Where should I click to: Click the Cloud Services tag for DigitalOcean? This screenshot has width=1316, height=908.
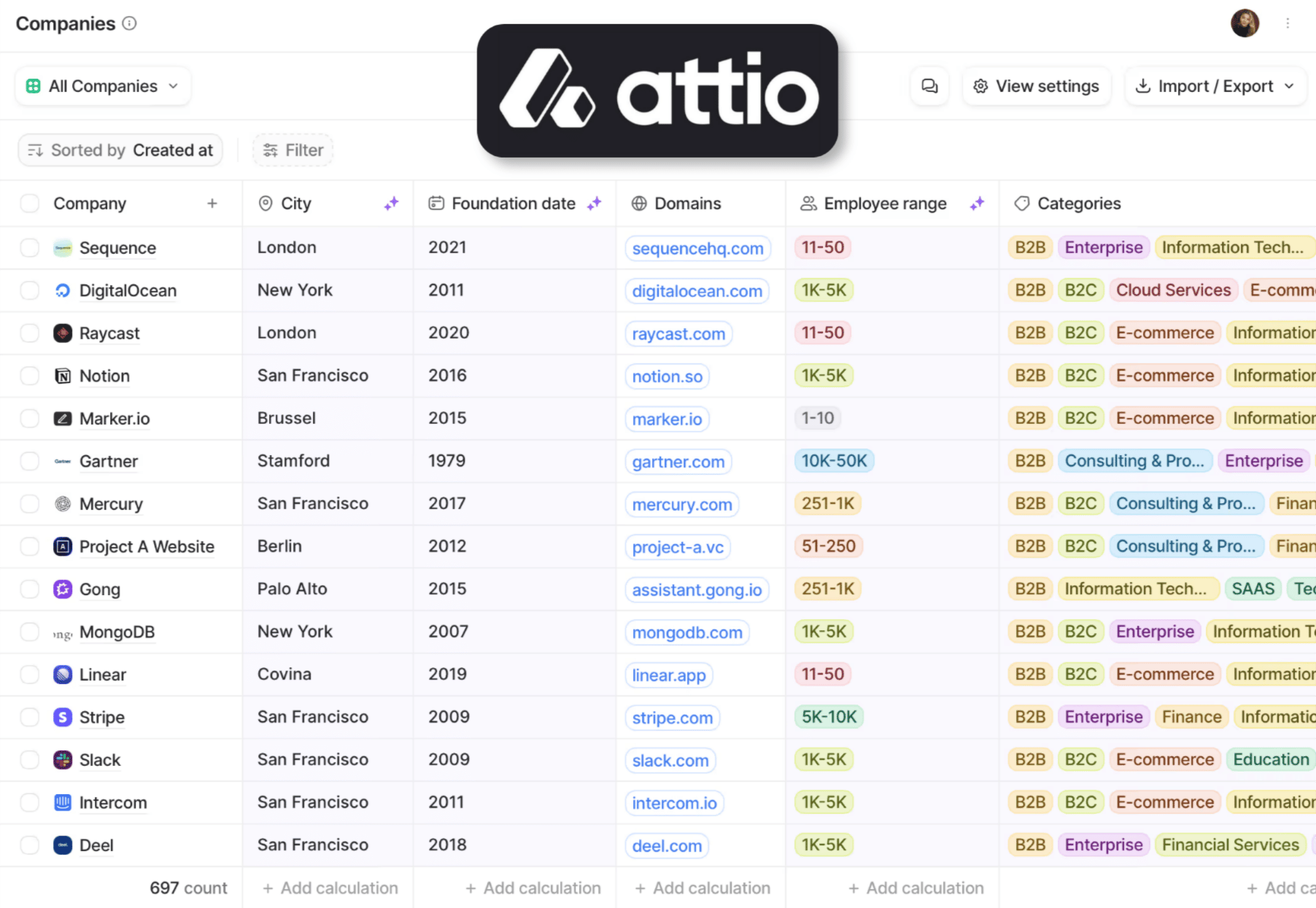click(x=1173, y=290)
